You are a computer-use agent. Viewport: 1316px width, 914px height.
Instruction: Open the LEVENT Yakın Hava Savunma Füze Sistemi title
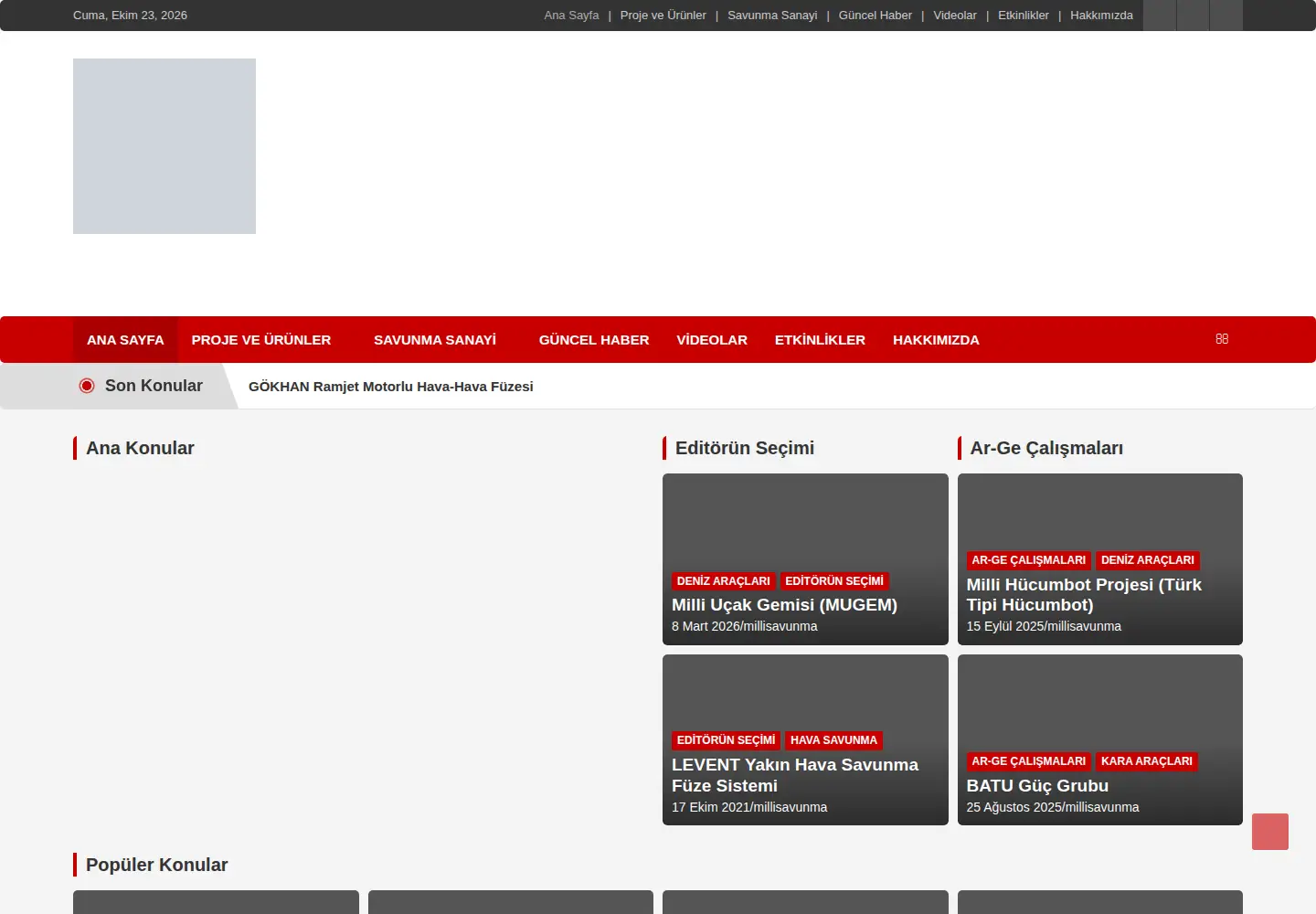point(795,775)
